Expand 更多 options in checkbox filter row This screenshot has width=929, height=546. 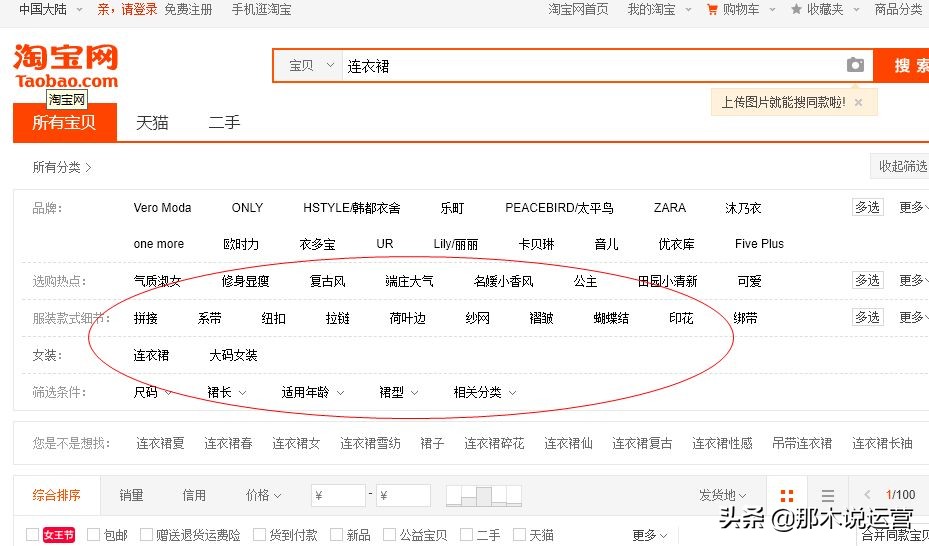(649, 535)
